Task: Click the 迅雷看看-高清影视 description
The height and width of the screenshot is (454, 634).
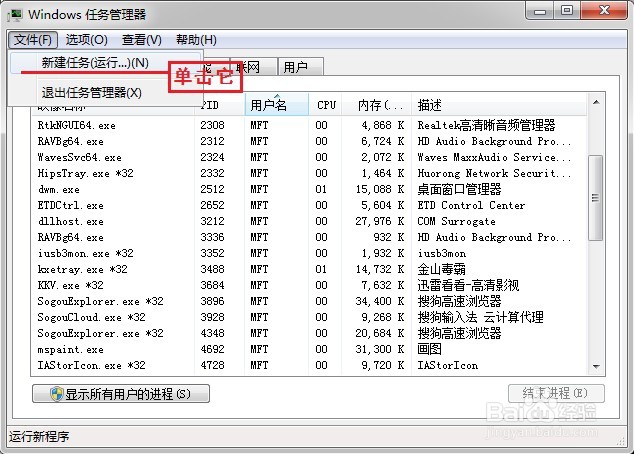Action: (x=468, y=285)
